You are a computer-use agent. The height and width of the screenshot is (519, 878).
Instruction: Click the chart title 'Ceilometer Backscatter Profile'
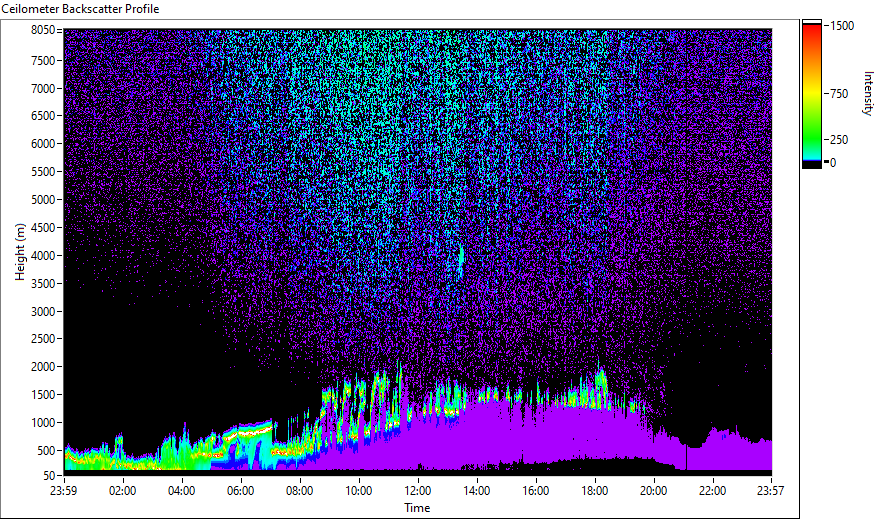coord(80,9)
